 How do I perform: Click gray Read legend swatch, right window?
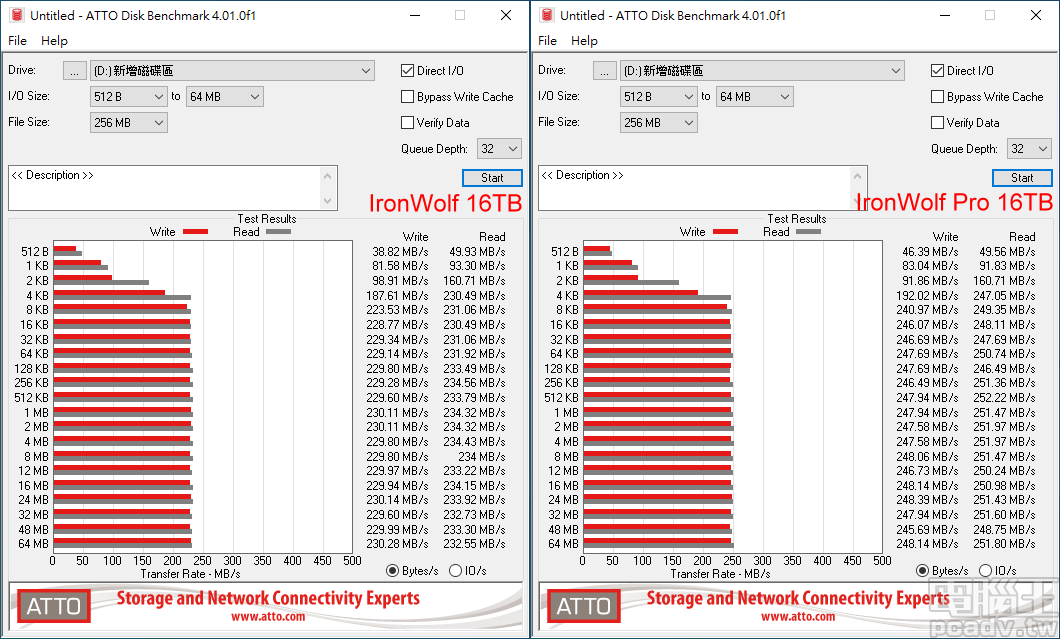pyautogui.click(x=809, y=231)
